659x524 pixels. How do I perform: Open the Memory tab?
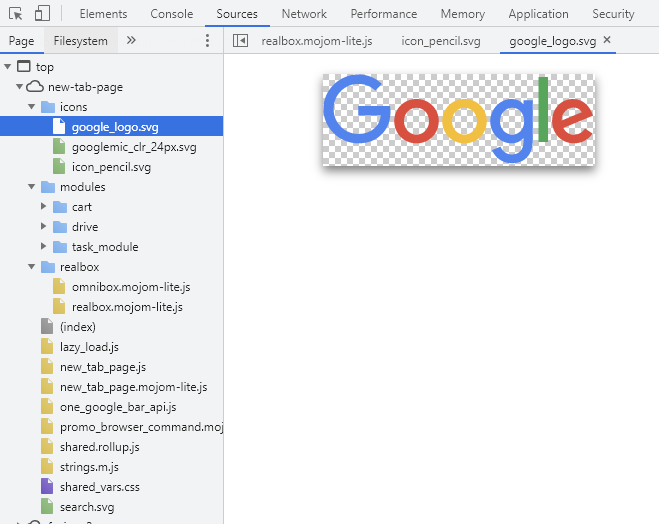click(x=462, y=14)
